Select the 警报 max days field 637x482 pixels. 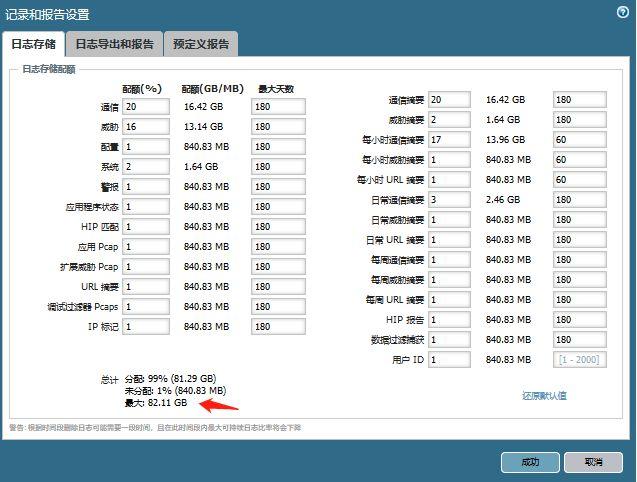click(x=279, y=186)
